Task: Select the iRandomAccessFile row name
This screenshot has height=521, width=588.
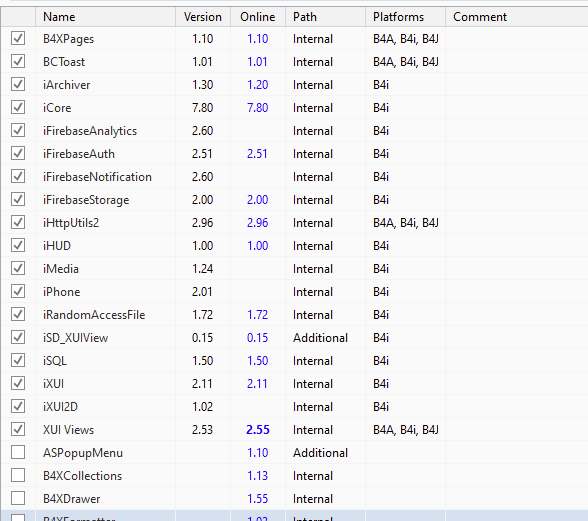Action: click(x=94, y=315)
